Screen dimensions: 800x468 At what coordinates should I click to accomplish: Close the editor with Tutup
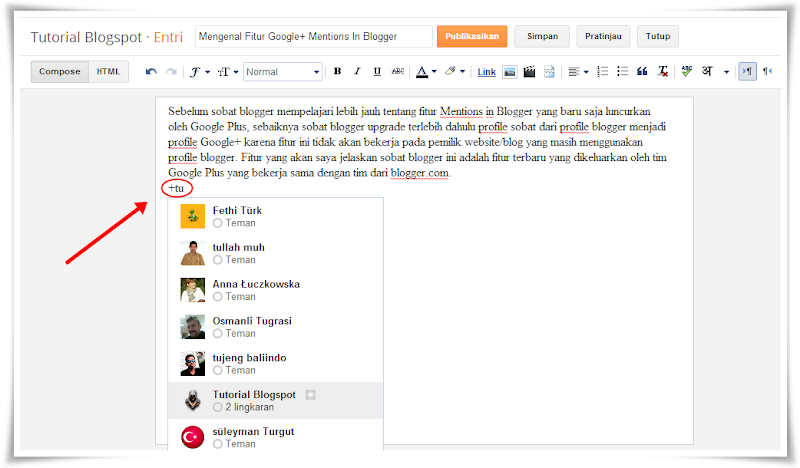pos(658,36)
